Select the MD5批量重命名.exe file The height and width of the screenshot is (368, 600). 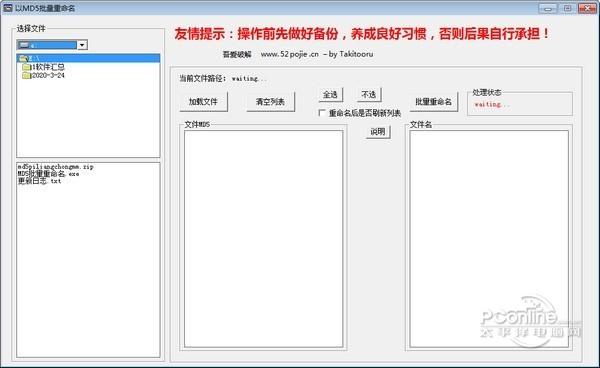click(48, 174)
